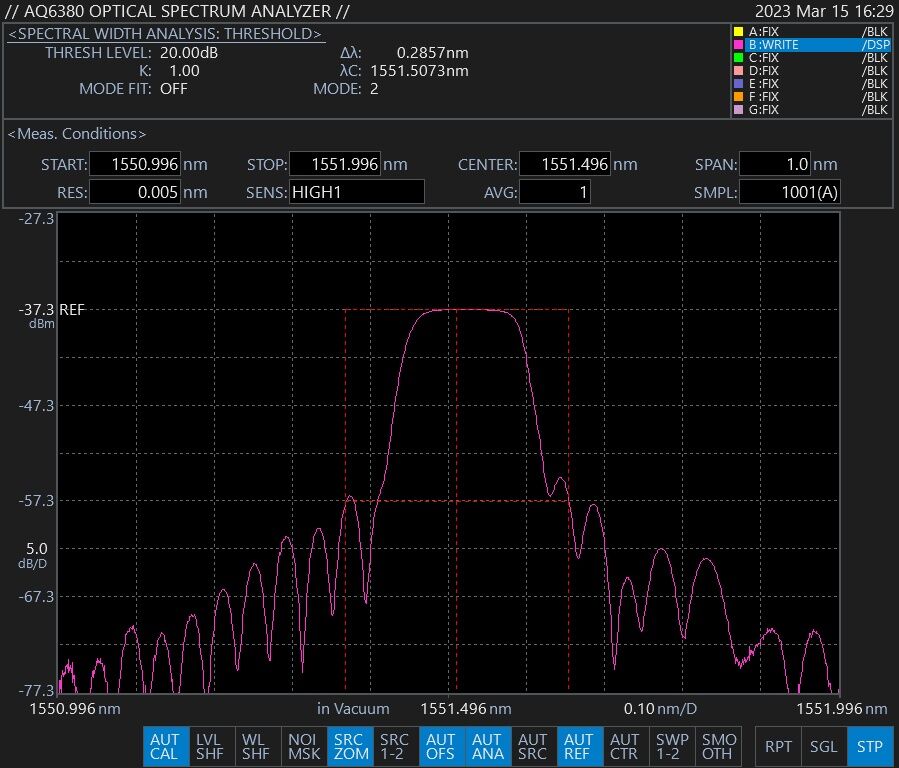Click the SGL single sweep button
The width and height of the screenshot is (899, 768).
point(824,746)
